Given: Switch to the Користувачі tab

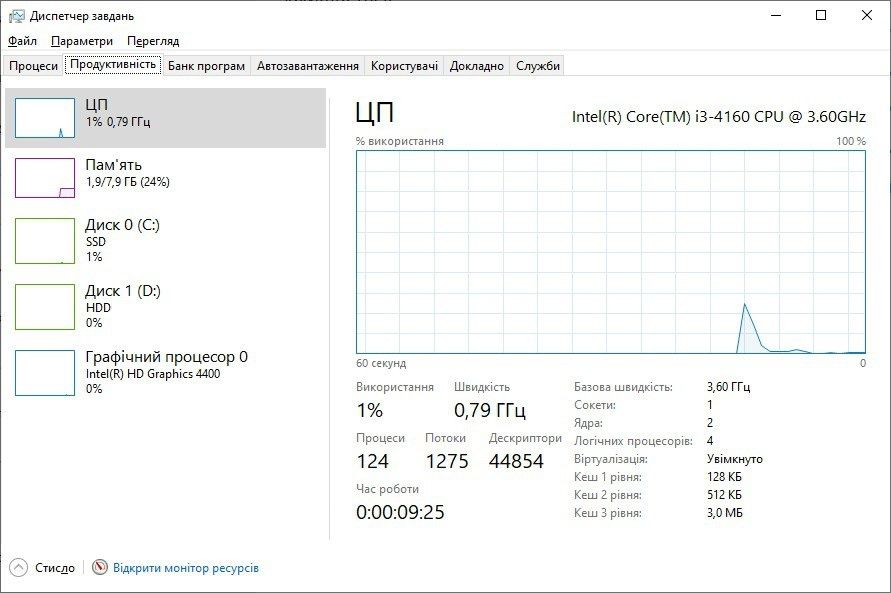Looking at the screenshot, I should [404, 66].
